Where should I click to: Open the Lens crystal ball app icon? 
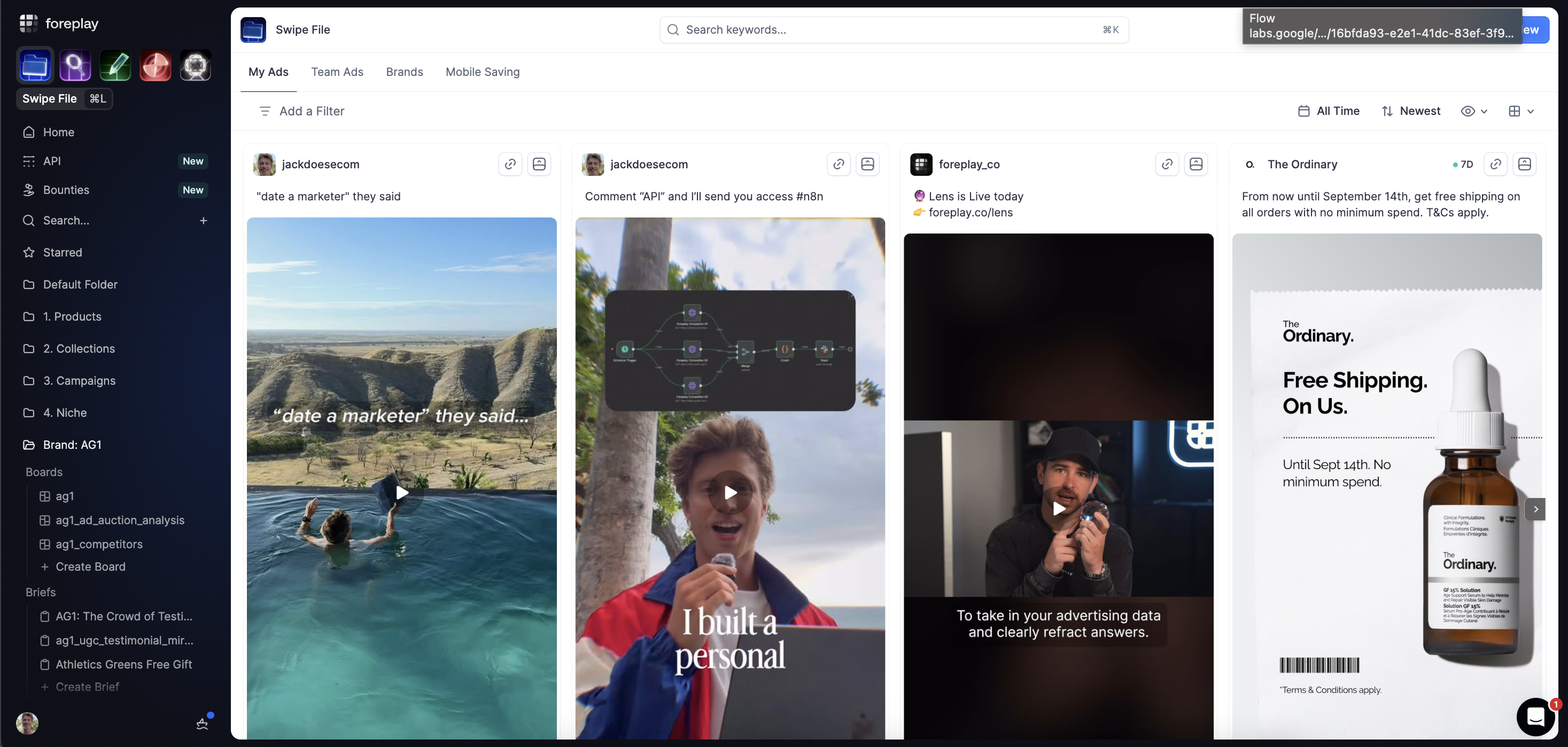196,66
